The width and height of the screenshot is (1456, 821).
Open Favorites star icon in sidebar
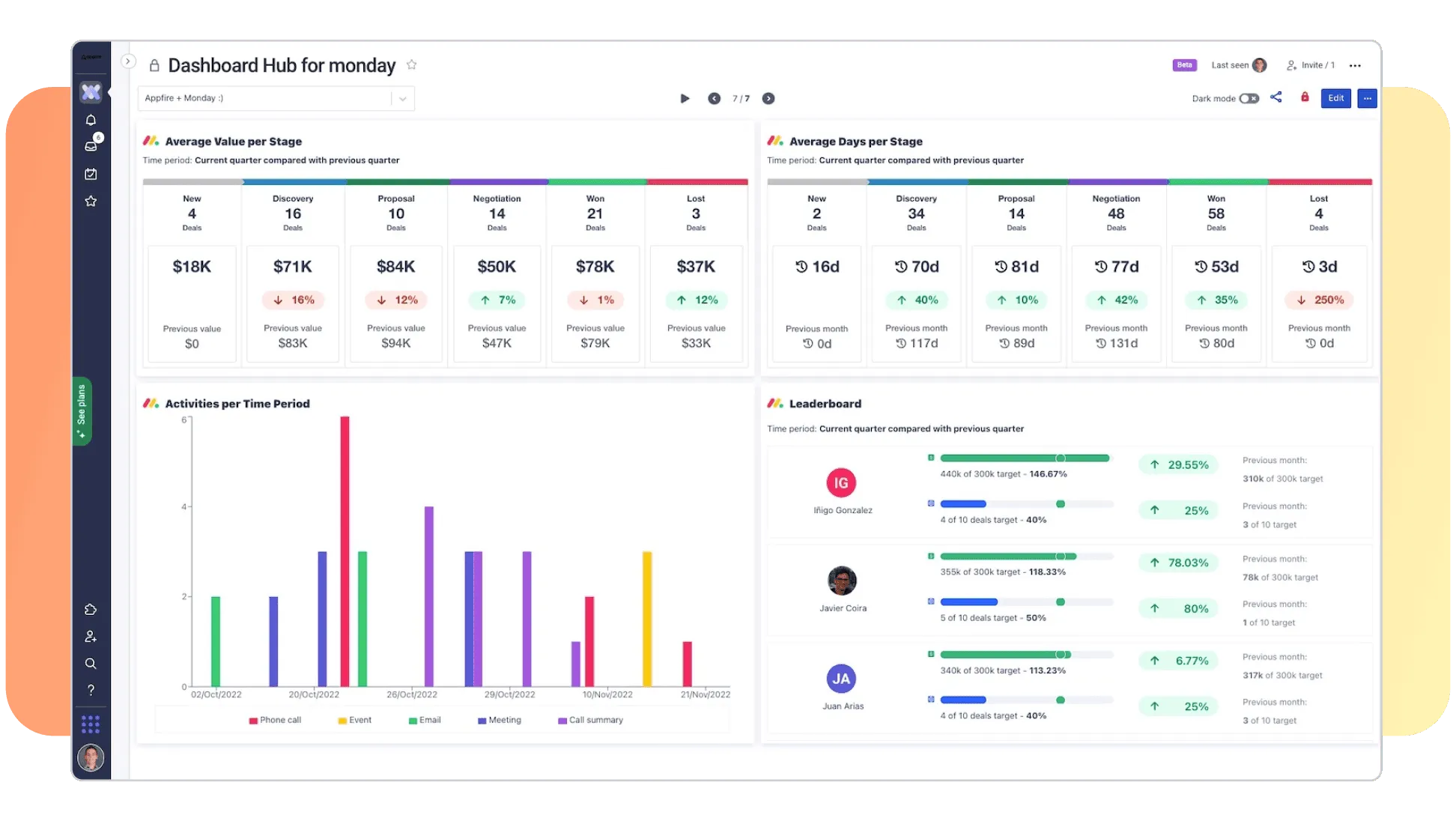point(91,201)
